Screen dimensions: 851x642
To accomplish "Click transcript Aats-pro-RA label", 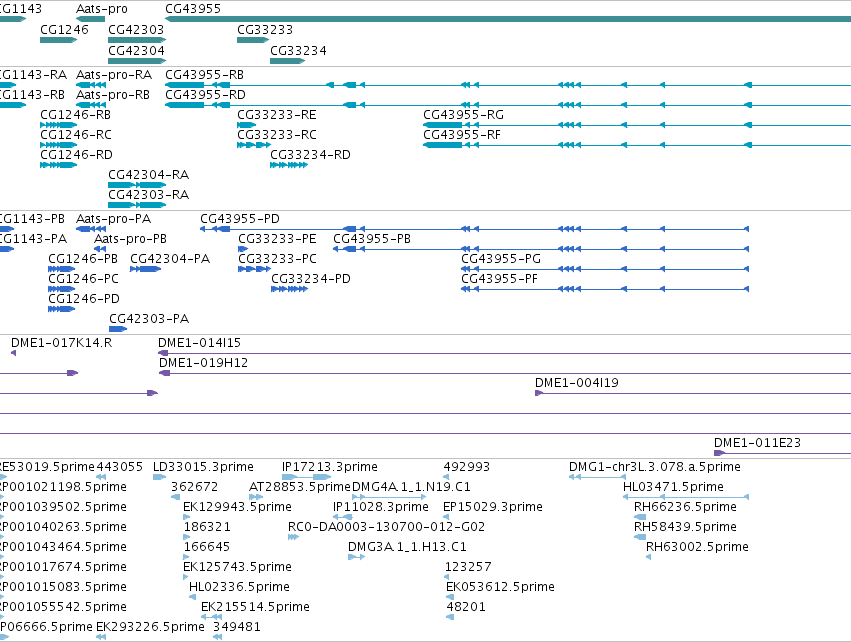I will [x=114, y=74].
